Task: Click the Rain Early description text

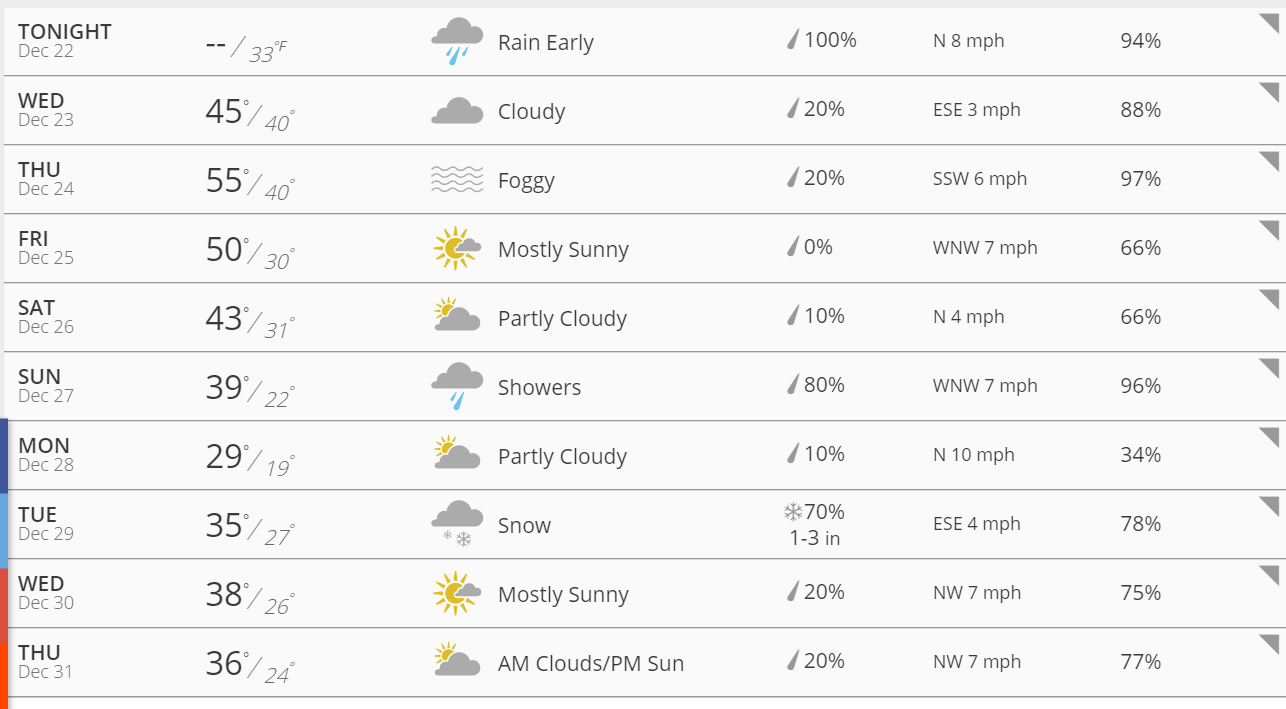Action: pyautogui.click(x=545, y=43)
